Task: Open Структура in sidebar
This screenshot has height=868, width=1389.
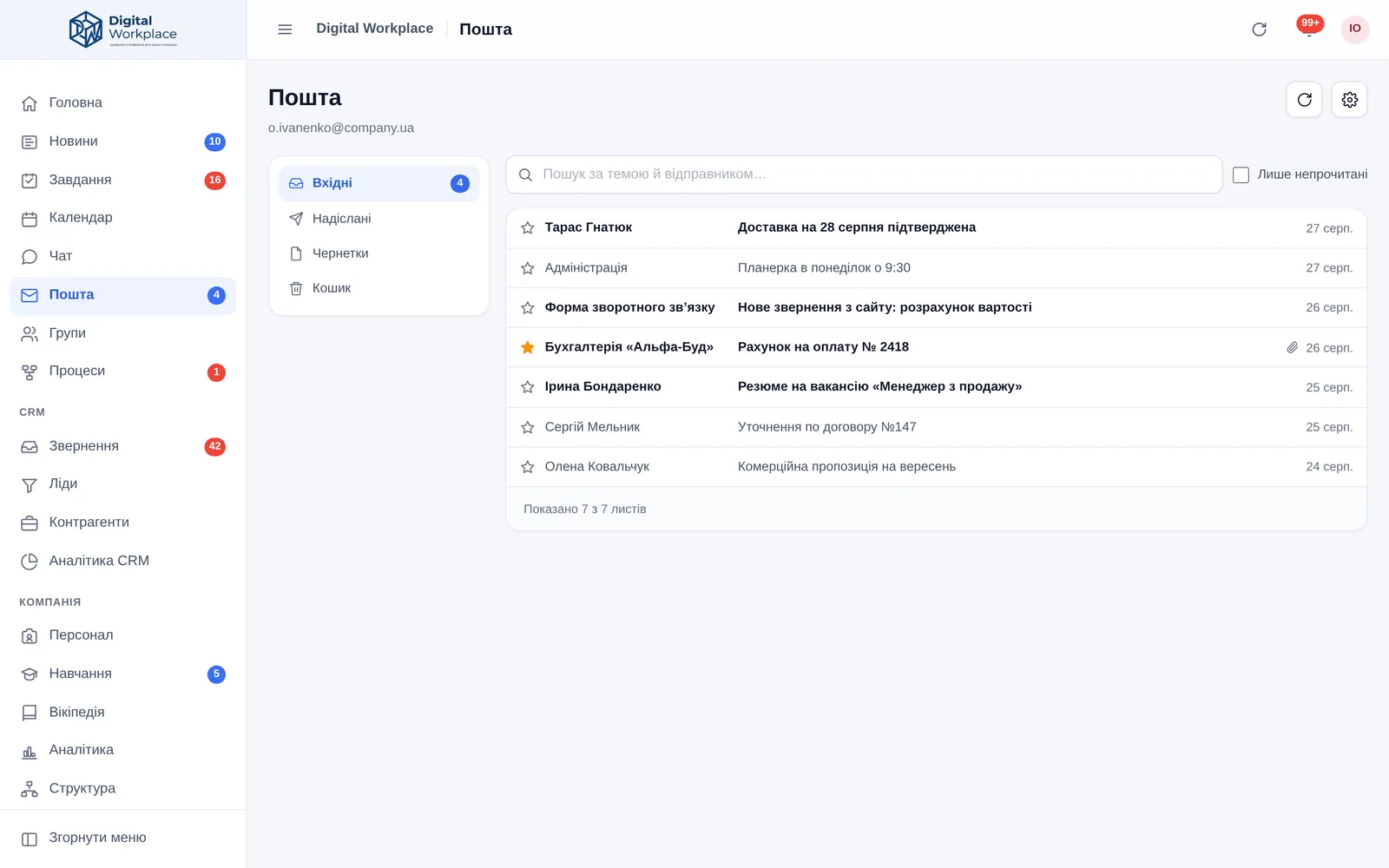Action: pos(122,788)
